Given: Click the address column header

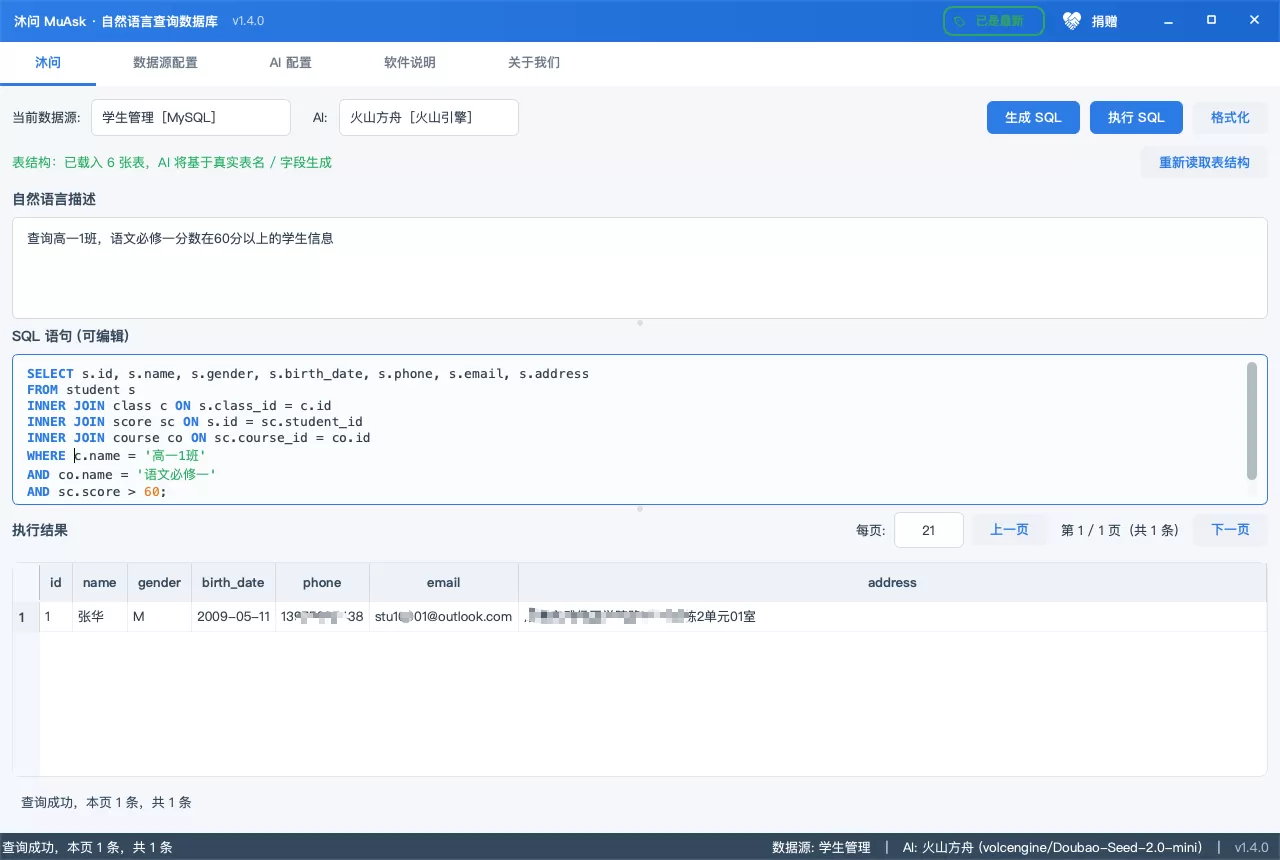Looking at the screenshot, I should pos(893,582).
